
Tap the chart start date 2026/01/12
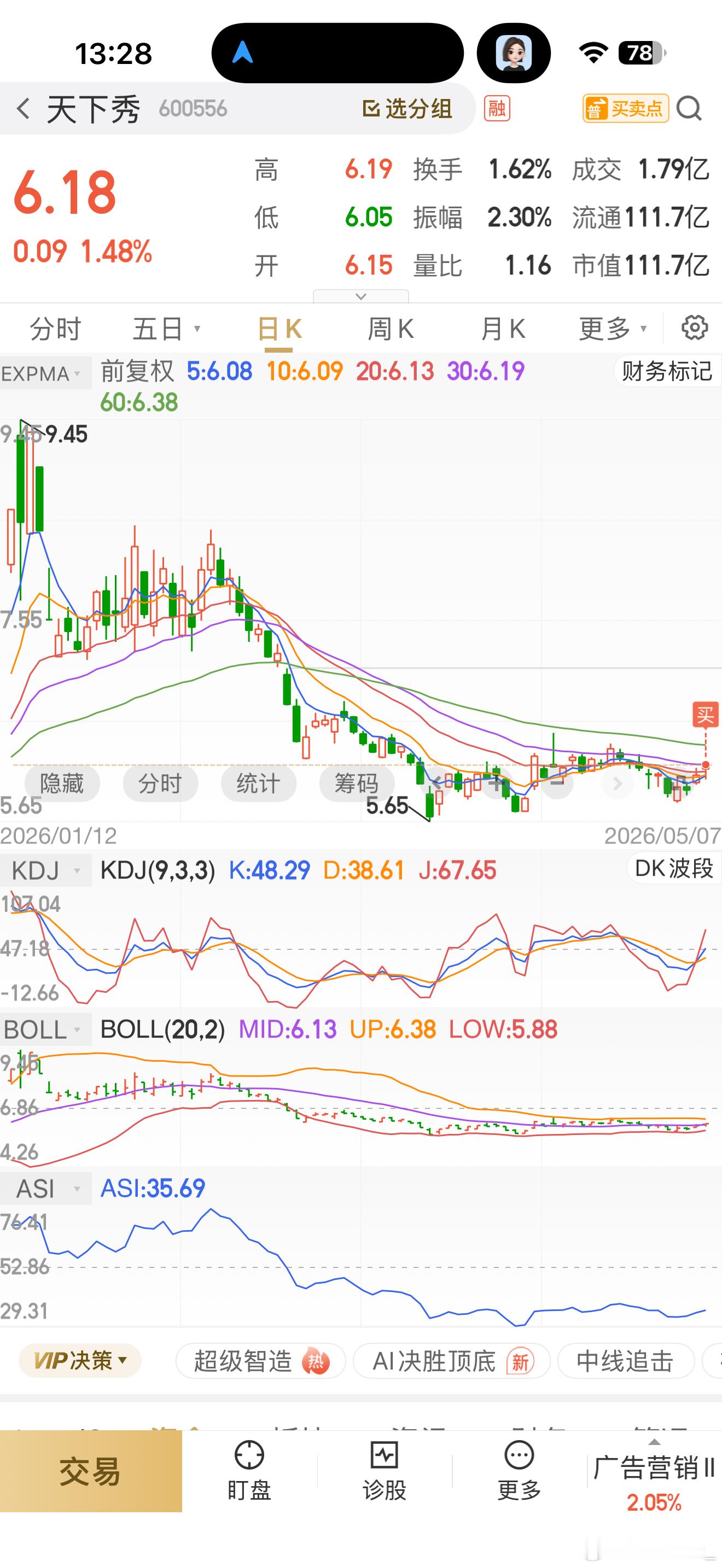pyautogui.click(x=59, y=836)
